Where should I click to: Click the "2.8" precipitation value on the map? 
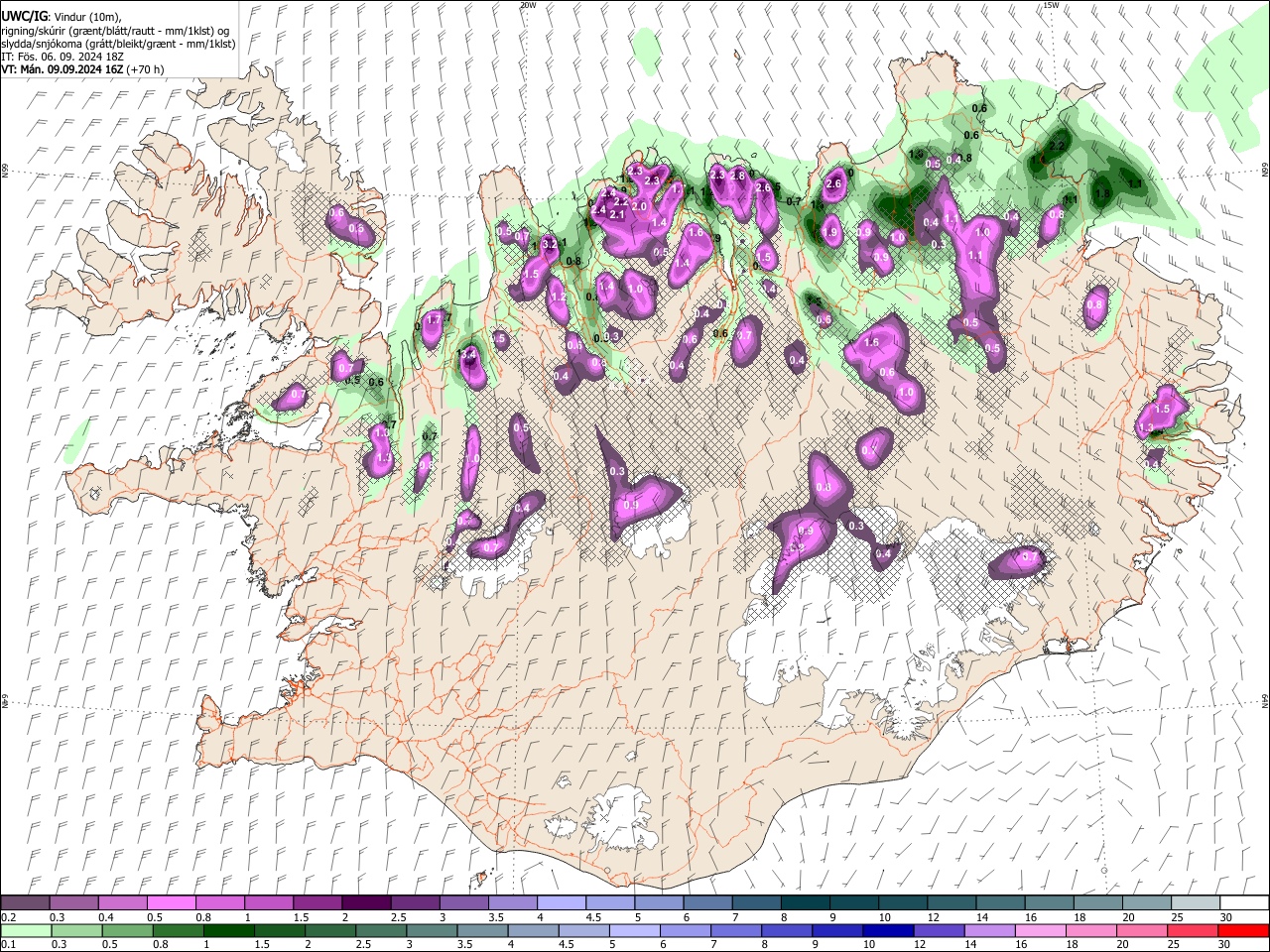coord(737,176)
